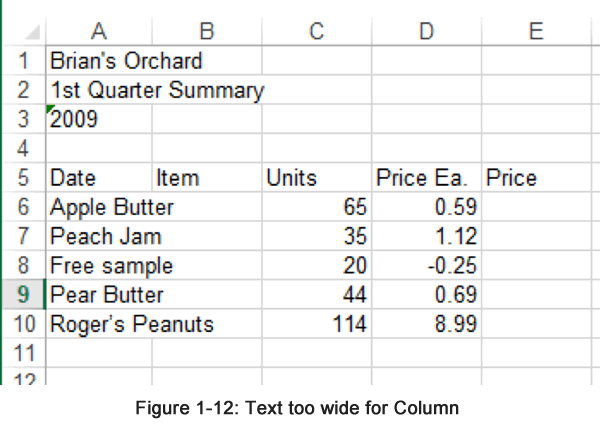
Task: Click the "Price" heading in column E
Action: pyautogui.click(x=535, y=178)
